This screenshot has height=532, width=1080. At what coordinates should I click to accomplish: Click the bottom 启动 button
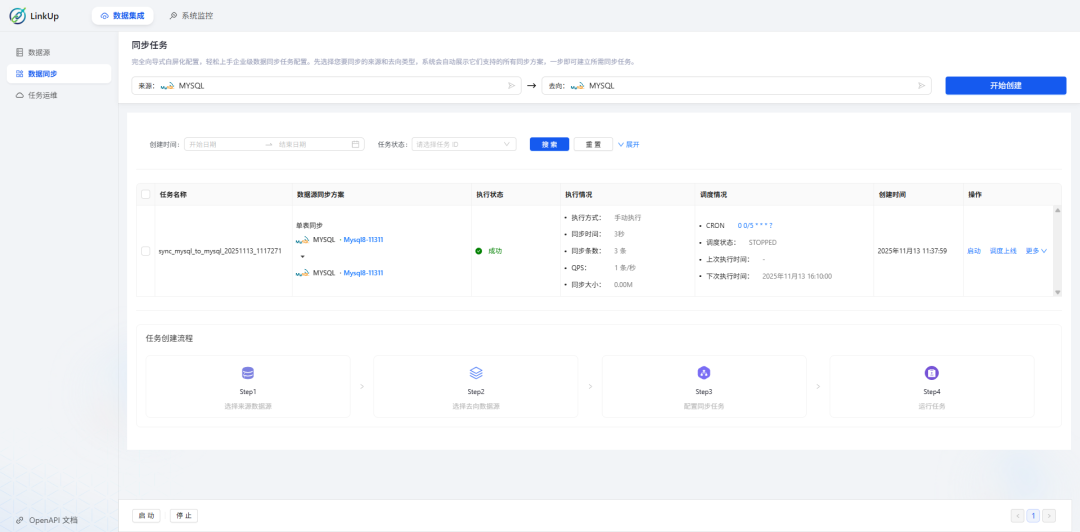pos(146,515)
